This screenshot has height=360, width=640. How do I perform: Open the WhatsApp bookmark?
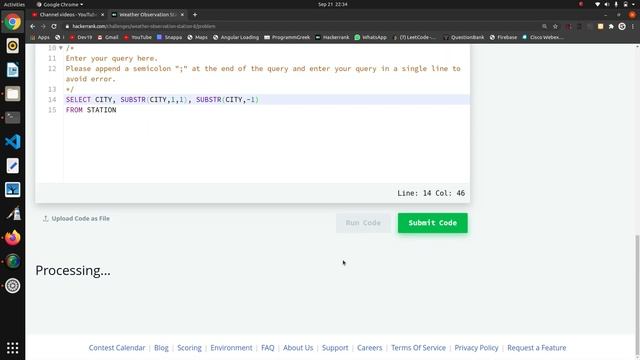tap(371, 37)
